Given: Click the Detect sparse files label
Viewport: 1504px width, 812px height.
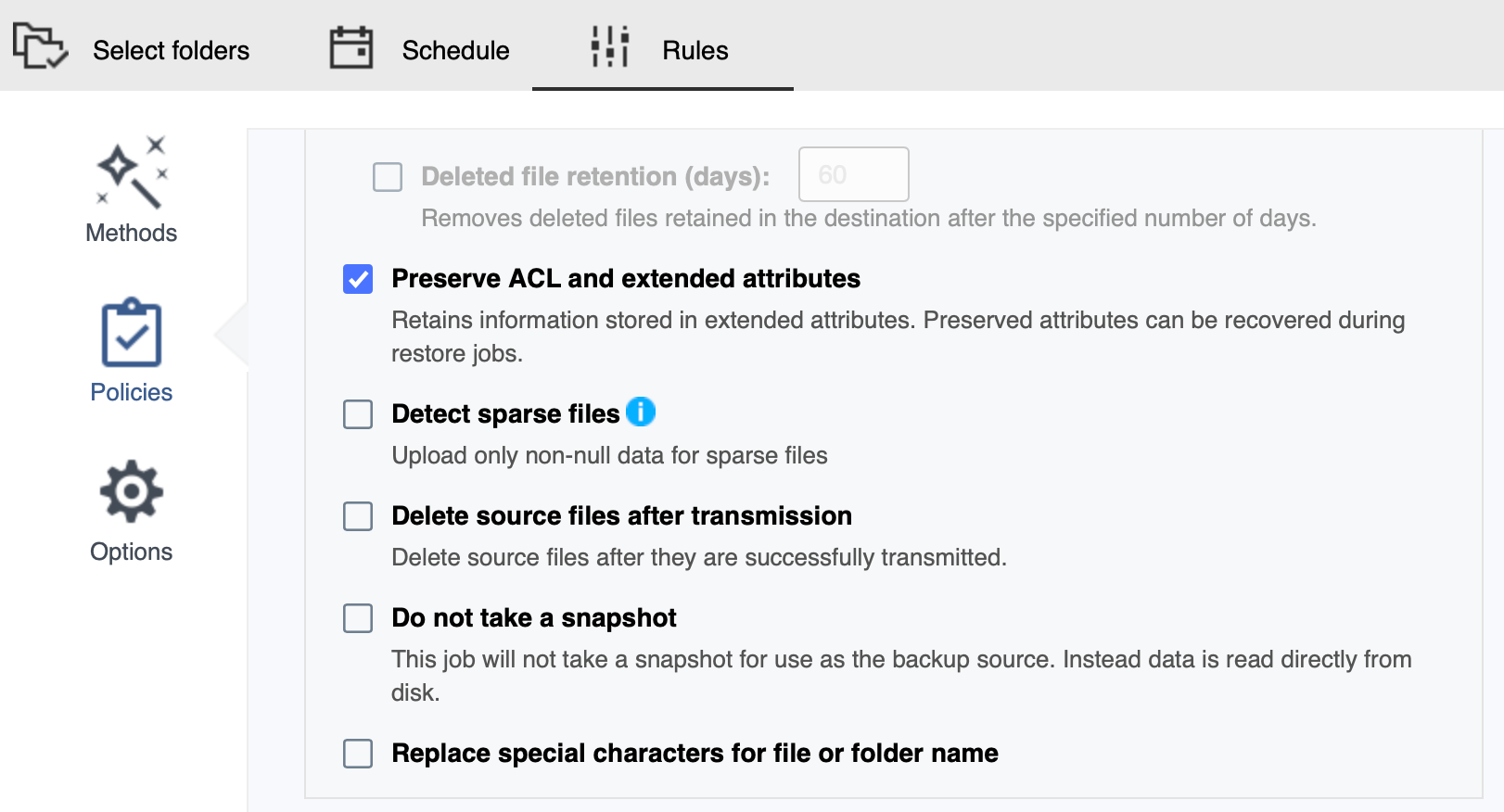Looking at the screenshot, I should [505, 413].
